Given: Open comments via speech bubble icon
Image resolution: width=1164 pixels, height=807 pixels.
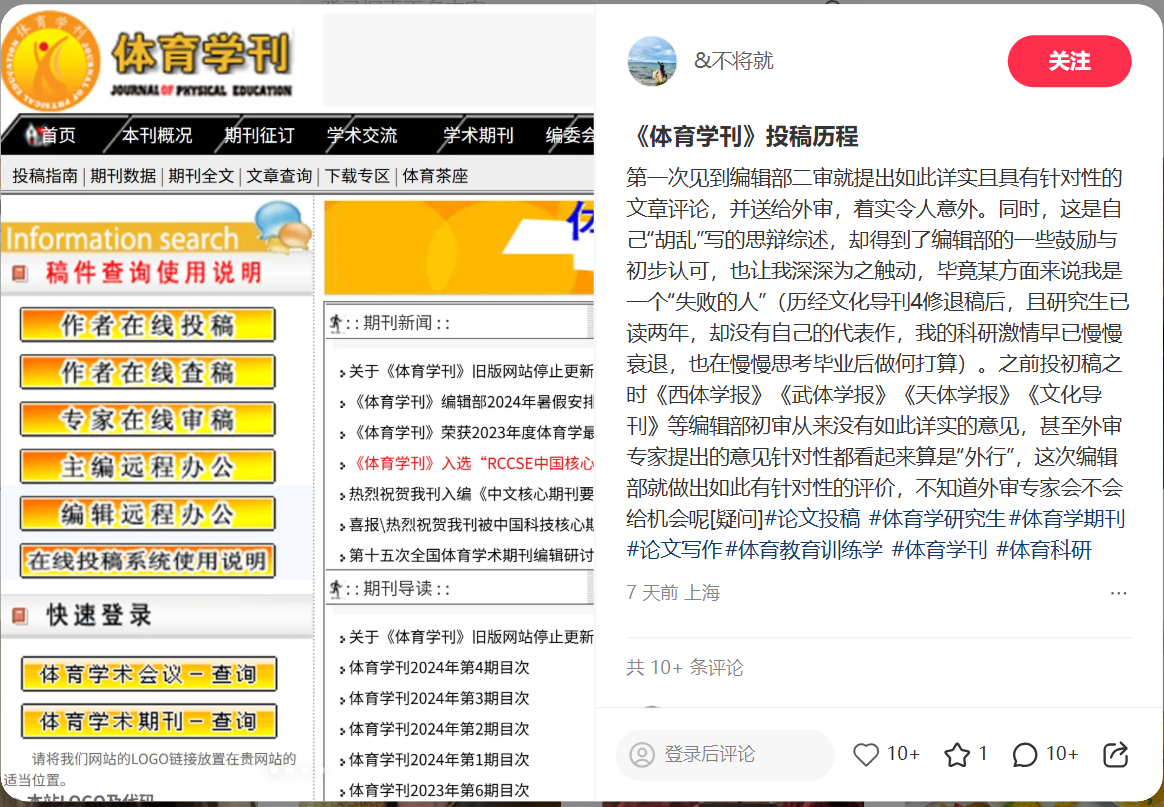Looking at the screenshot, I should (x=1024, y=754).
